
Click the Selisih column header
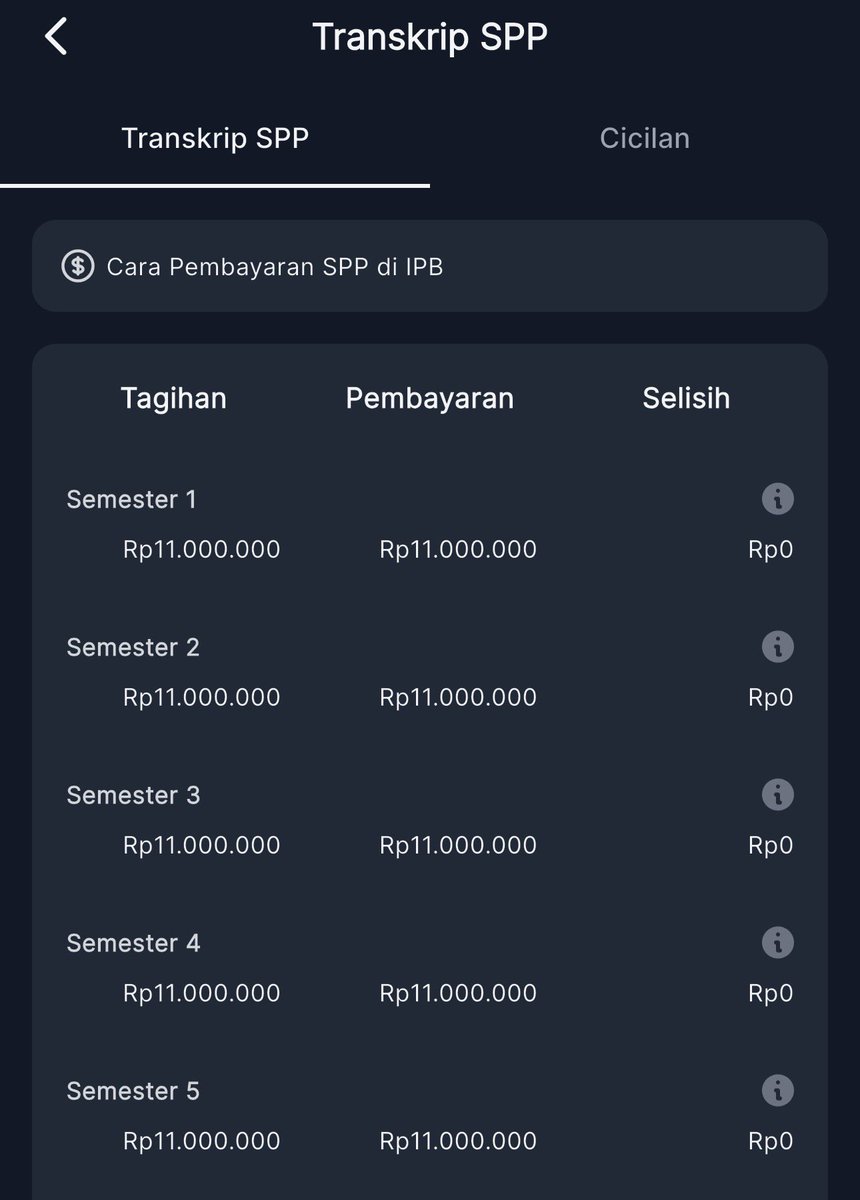686,398
